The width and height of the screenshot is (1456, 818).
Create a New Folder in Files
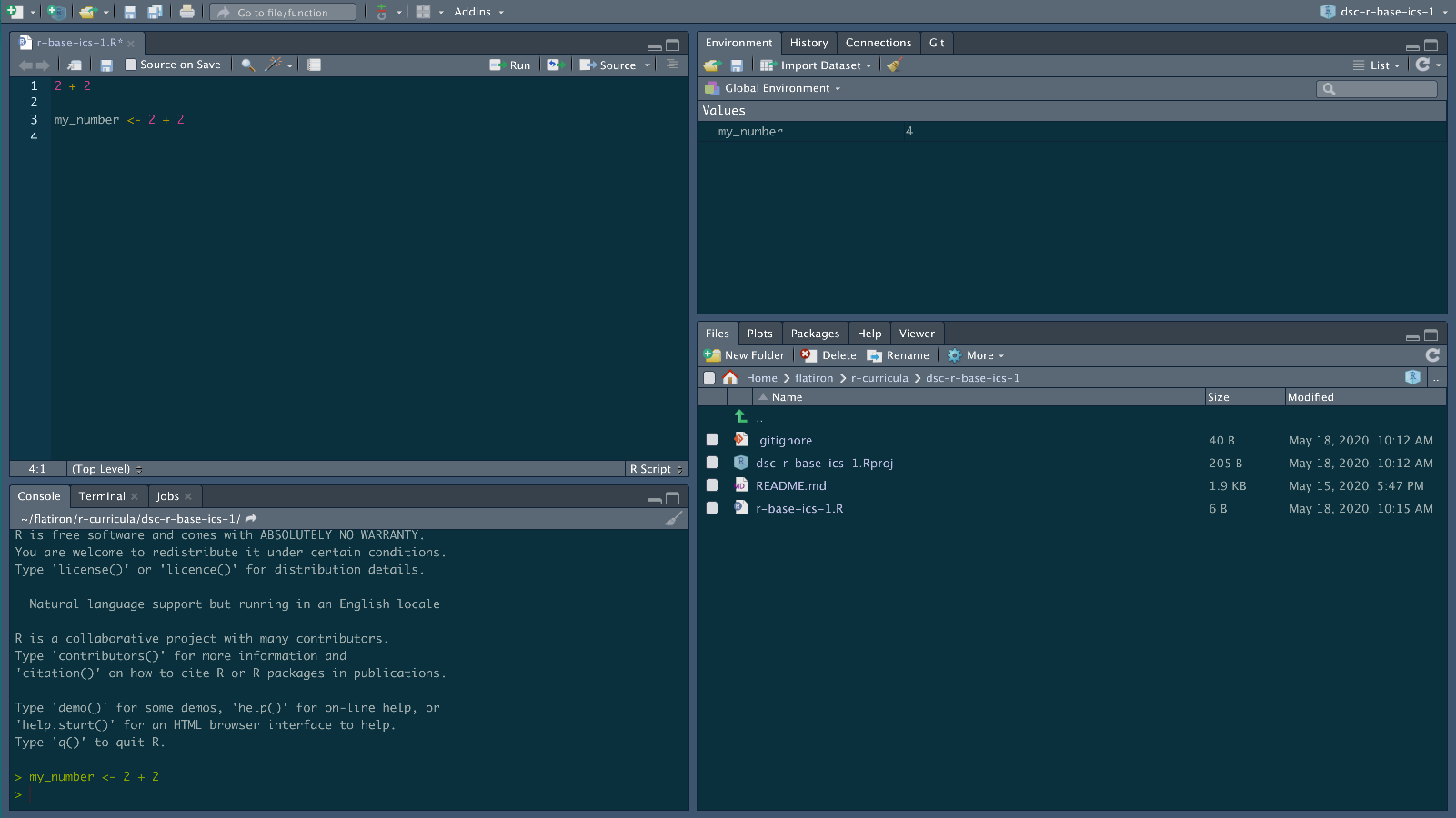pos(744,355)
